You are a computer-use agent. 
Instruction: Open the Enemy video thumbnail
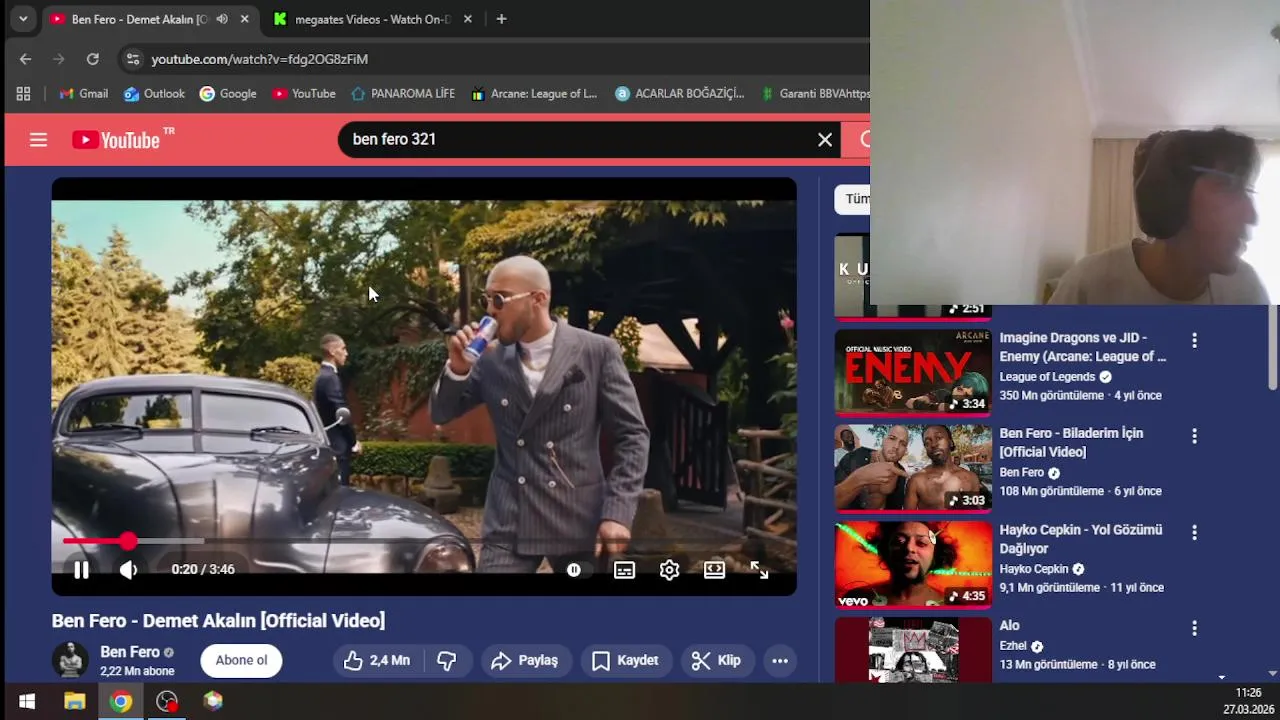click(913, 372)
